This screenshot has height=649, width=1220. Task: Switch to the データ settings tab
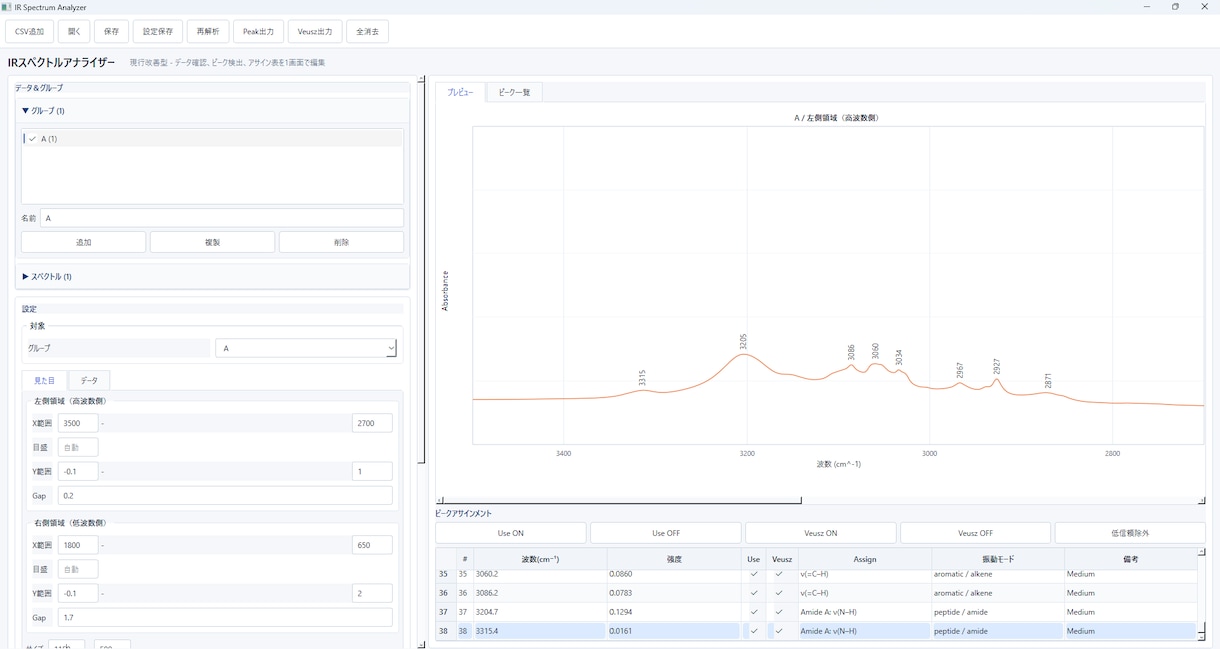point(90,381)
